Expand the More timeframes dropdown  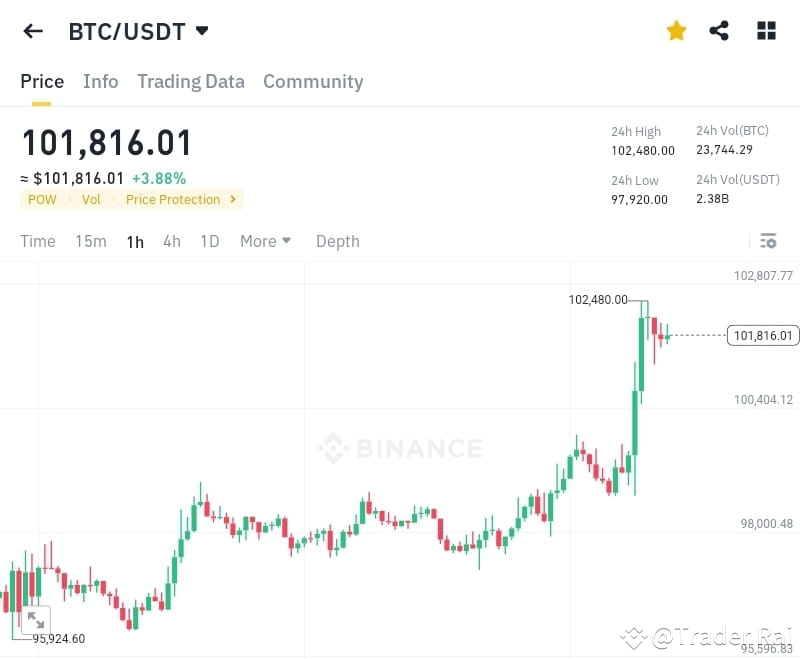pos(265,241)
